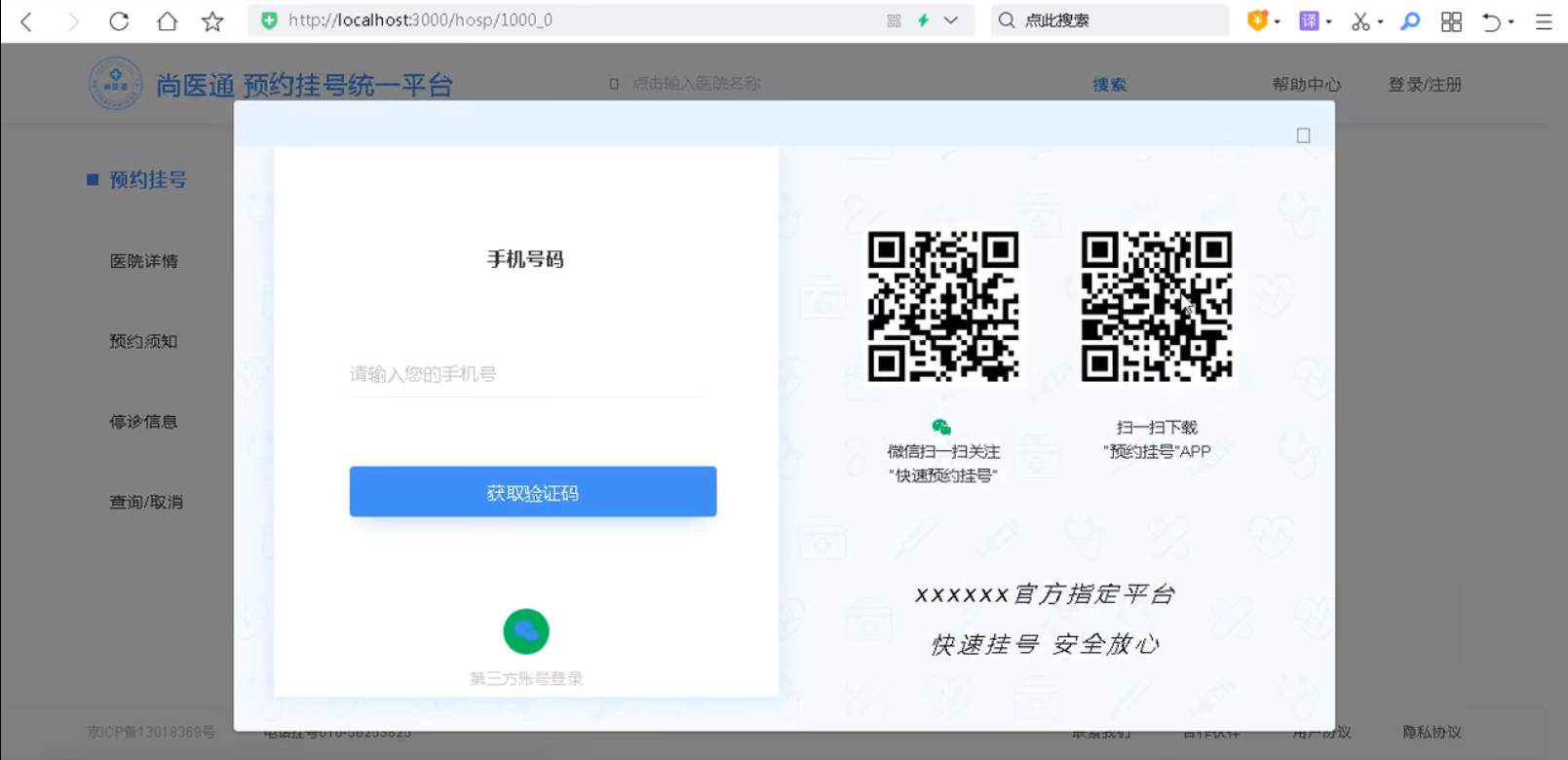
Task: Click the phone number input field
Action: [526, 374]
